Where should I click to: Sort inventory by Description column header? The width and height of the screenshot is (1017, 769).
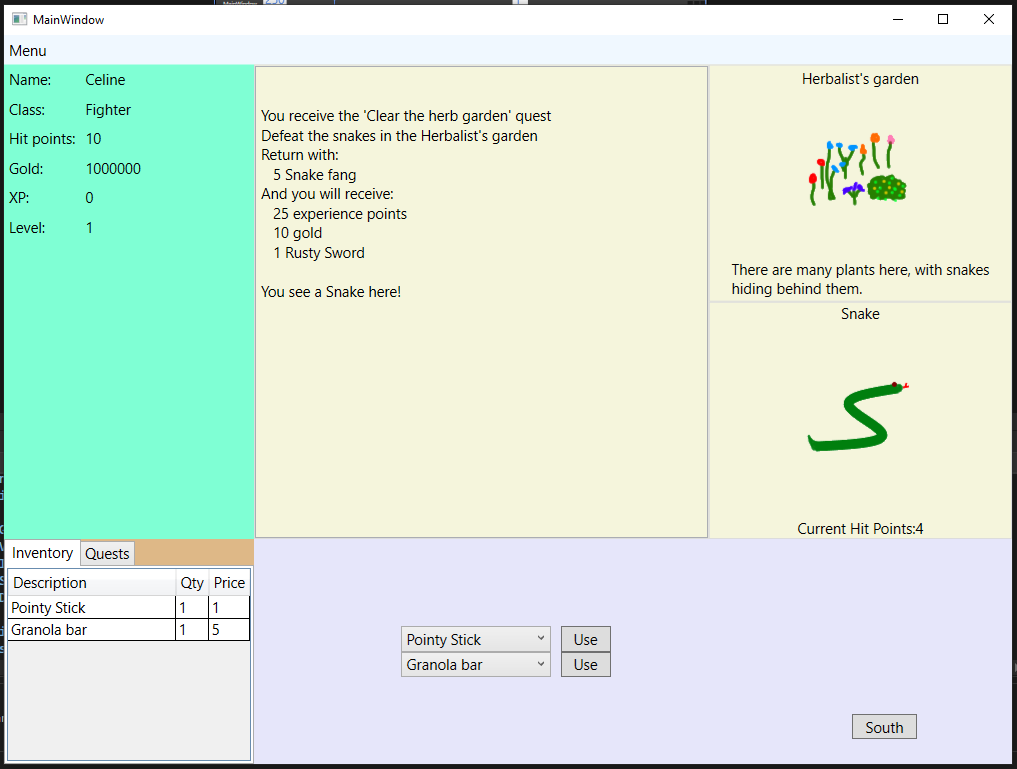click(x=91, y=583)
